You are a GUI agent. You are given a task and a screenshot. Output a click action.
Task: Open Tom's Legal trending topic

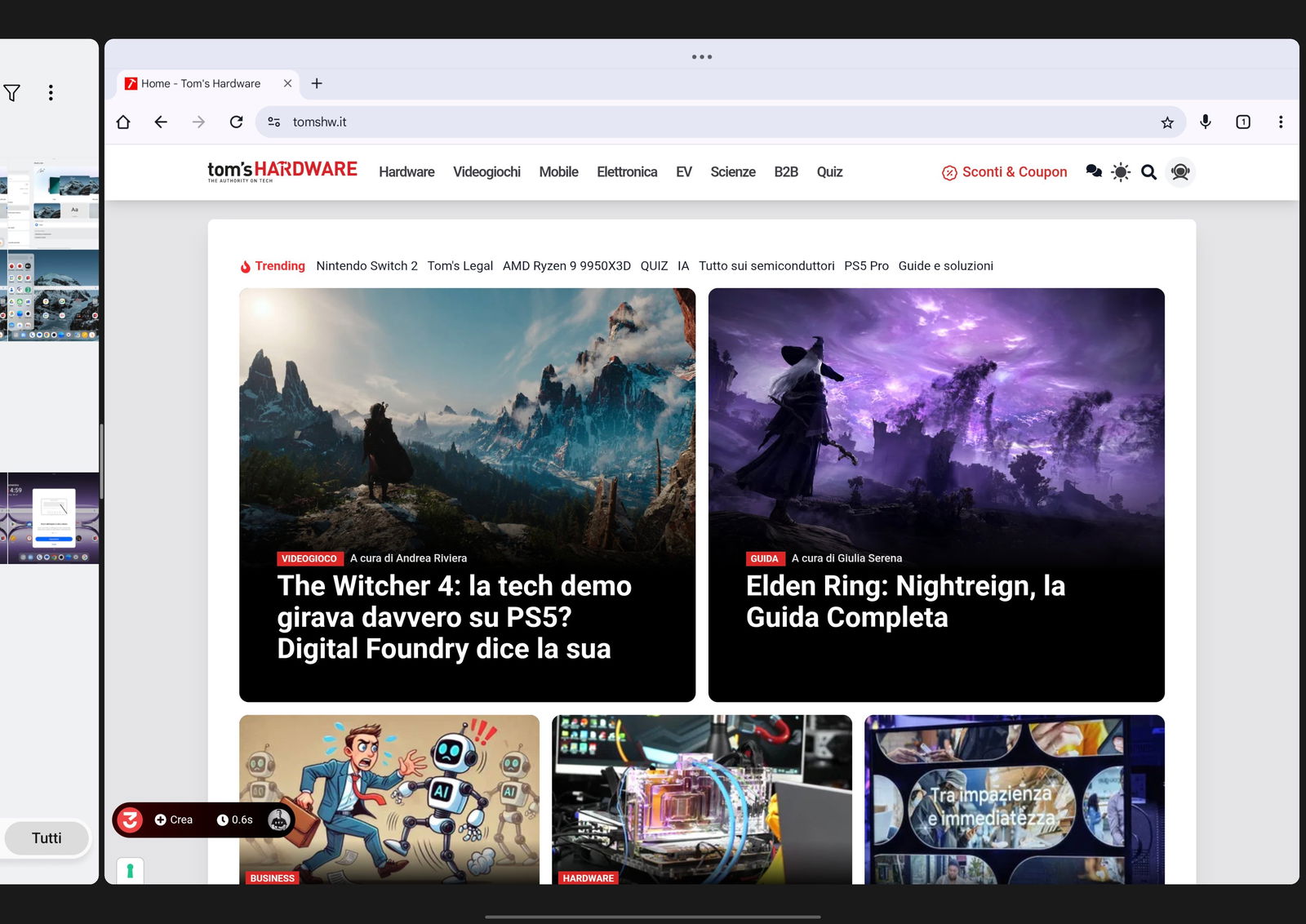[460, 266]
